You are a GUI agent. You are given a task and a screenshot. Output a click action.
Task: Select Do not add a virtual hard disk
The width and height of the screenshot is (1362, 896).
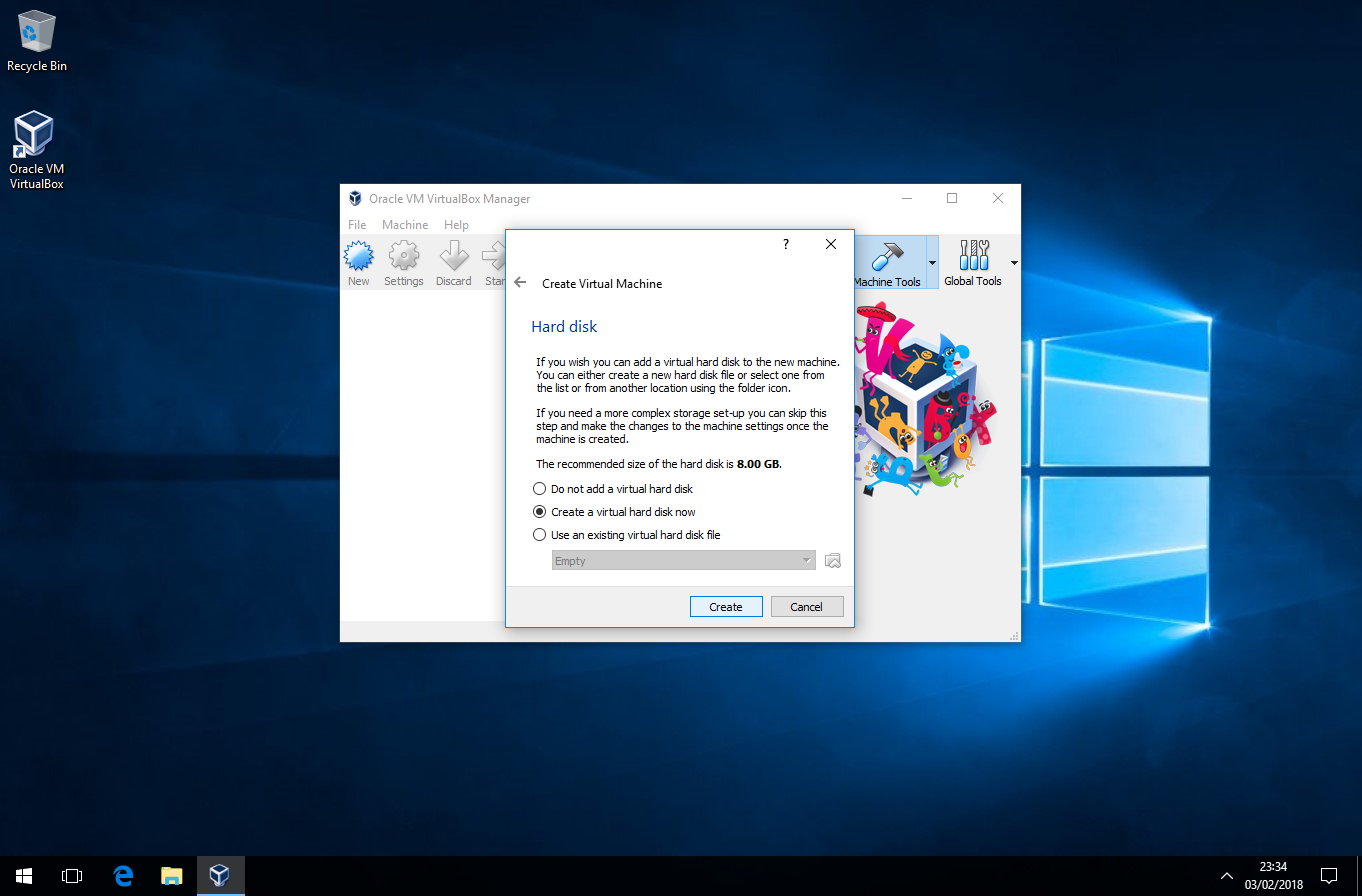613,489
